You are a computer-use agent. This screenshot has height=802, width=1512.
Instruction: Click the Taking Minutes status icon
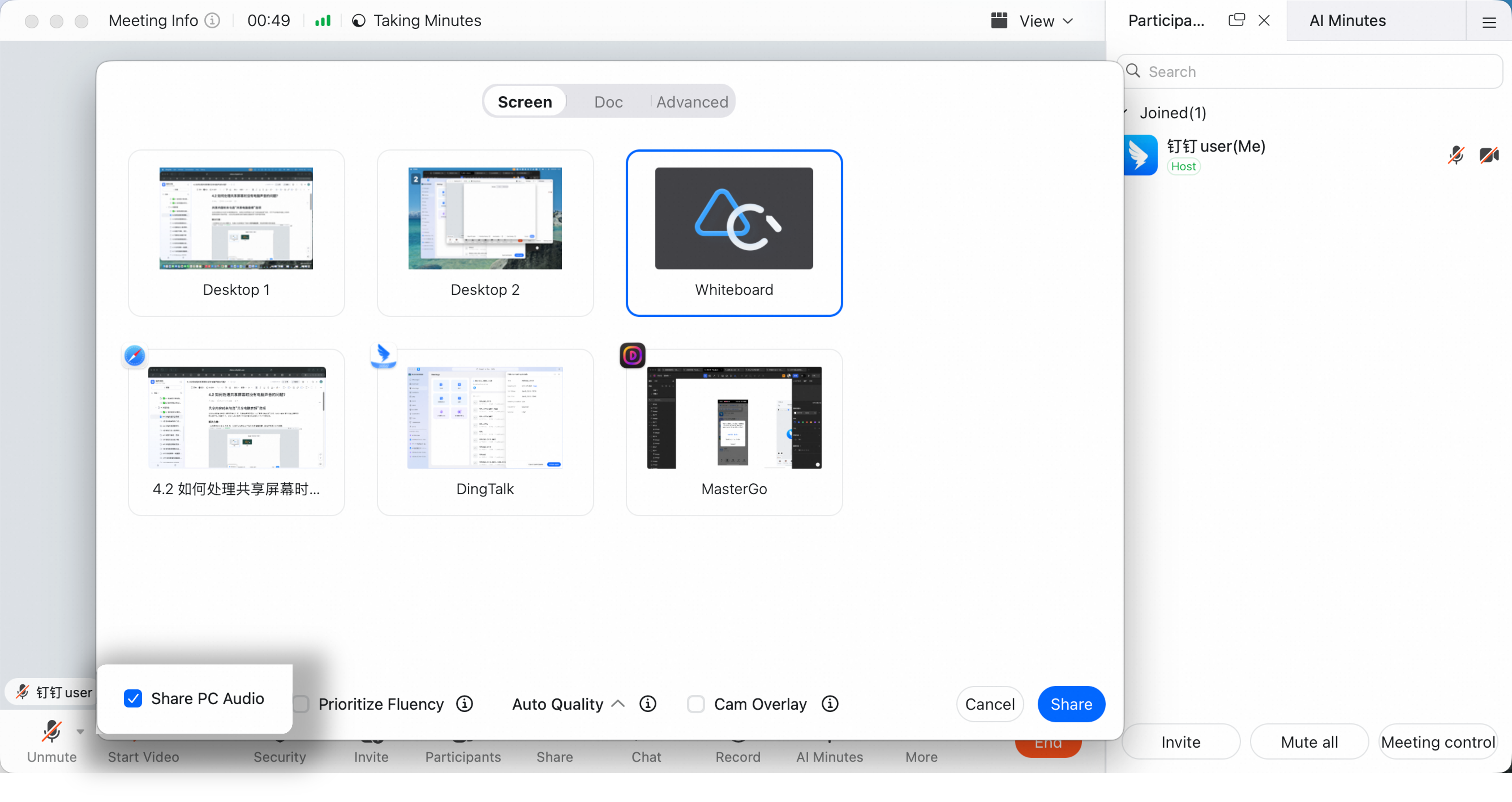click(359, 21)
